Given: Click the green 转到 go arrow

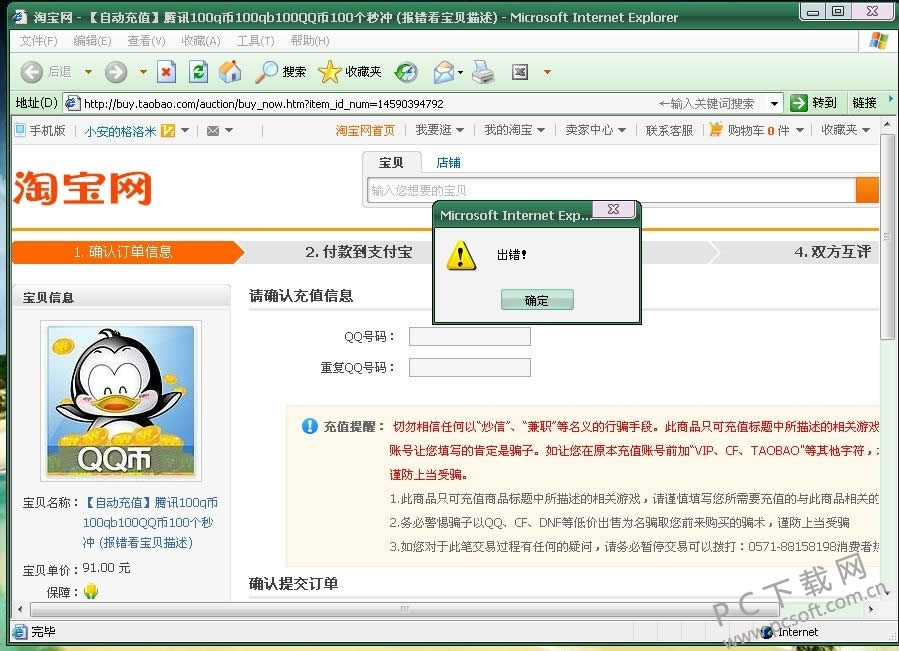Looking at the screenshot, I should [x=798, y=103].
